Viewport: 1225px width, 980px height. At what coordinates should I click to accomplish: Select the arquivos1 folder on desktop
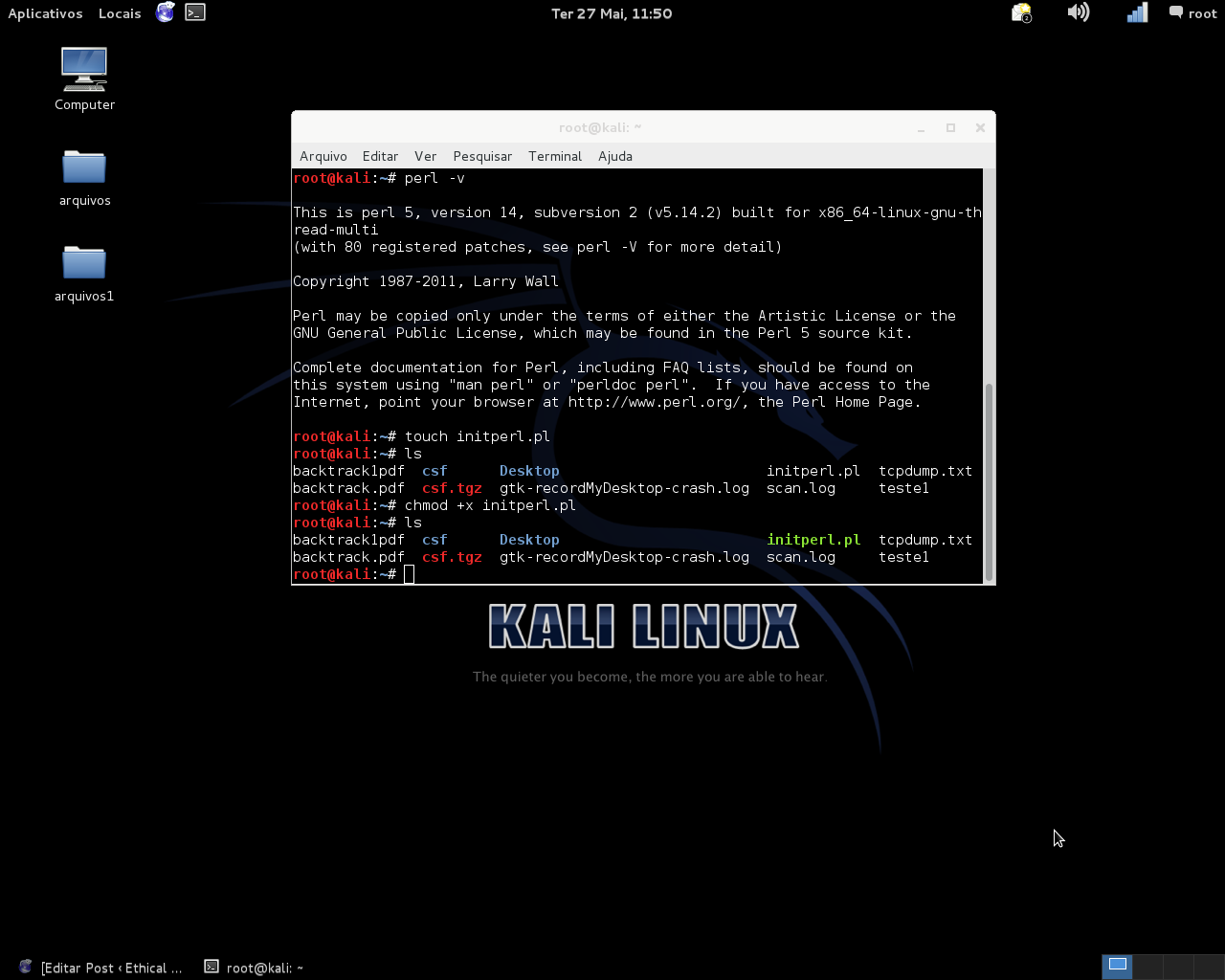84,274
